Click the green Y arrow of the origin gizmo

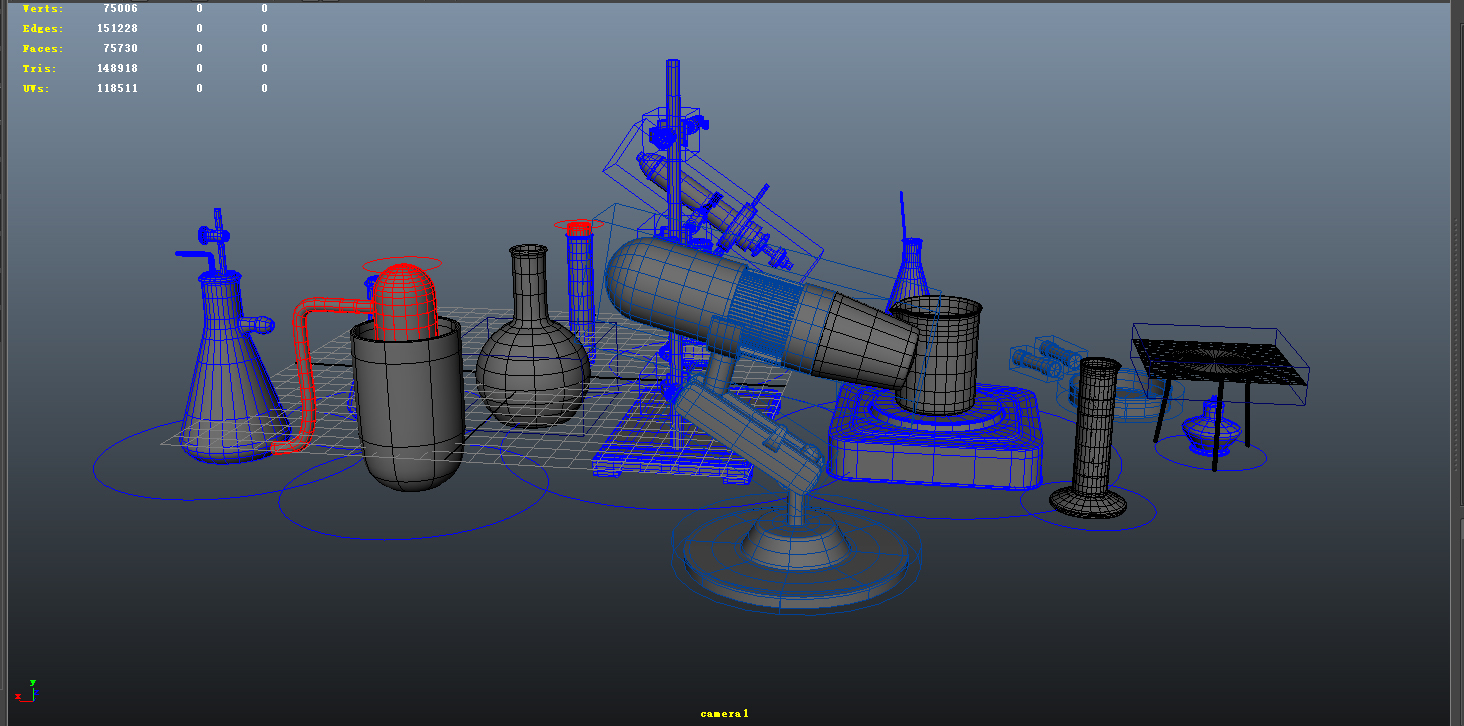point(33,694)
